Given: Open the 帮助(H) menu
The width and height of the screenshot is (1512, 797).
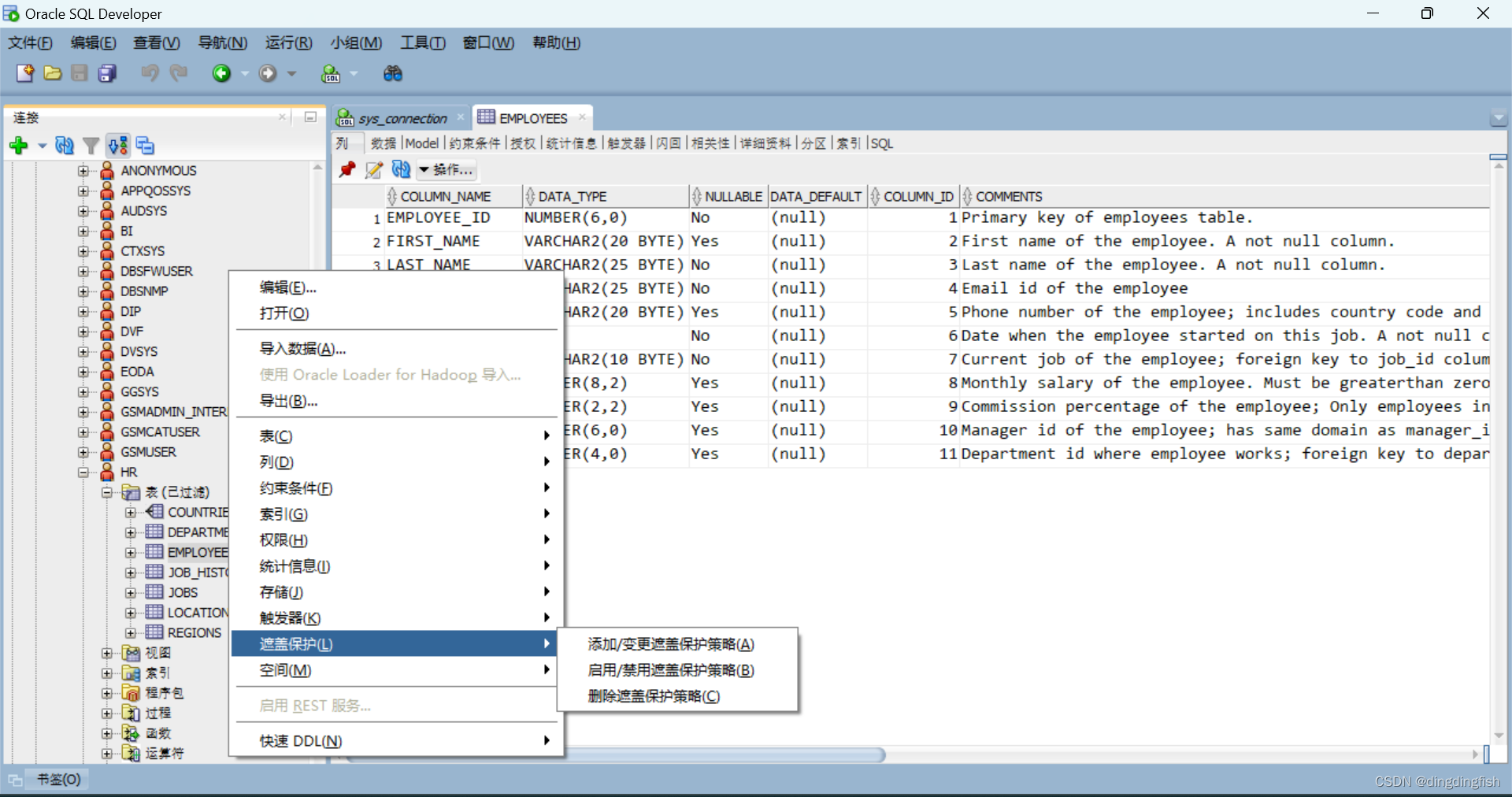Looking at the screenshot, I should tap(557, 43).
